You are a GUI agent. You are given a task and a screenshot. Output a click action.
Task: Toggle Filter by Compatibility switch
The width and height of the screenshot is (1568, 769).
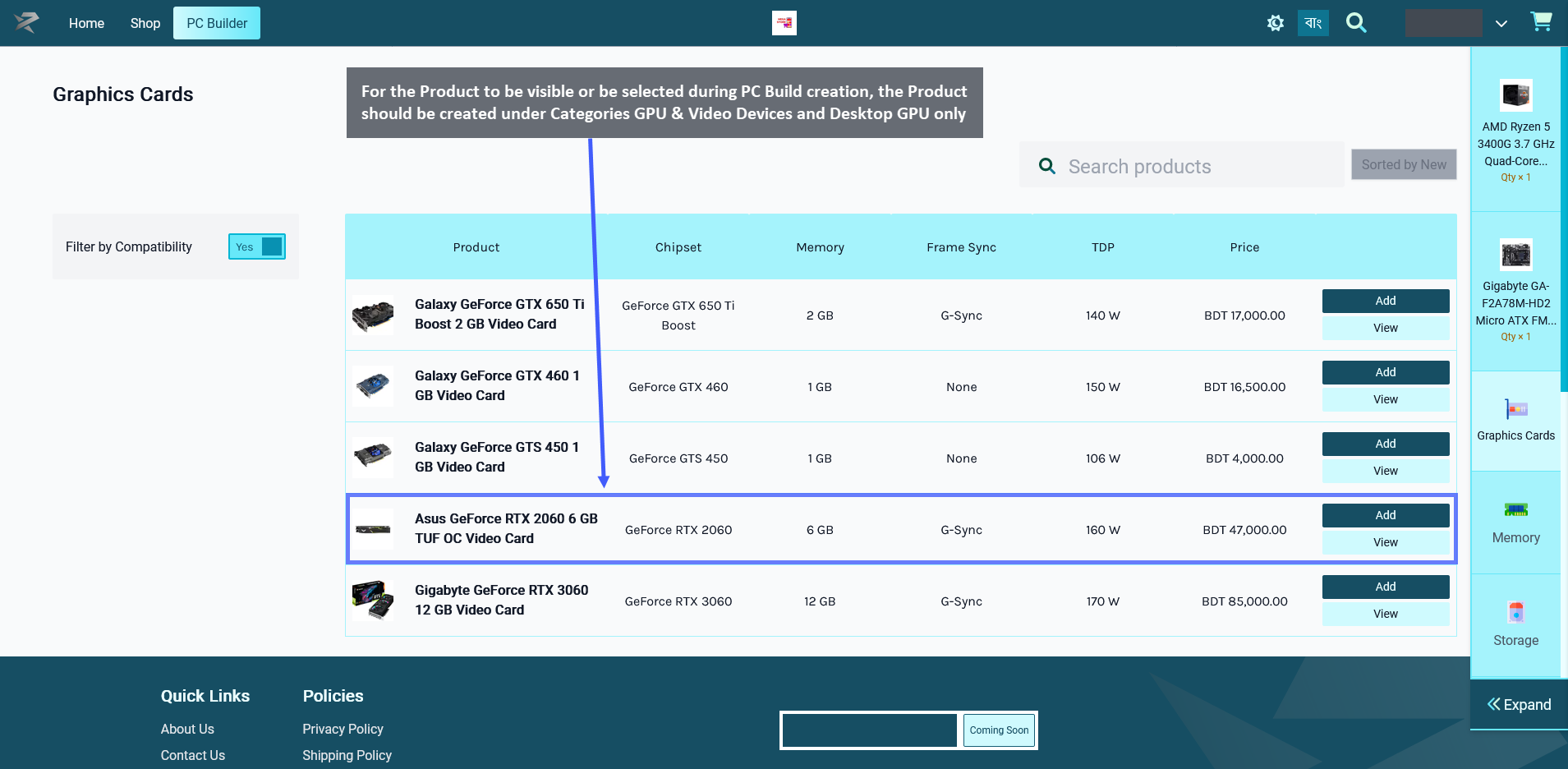257,246
